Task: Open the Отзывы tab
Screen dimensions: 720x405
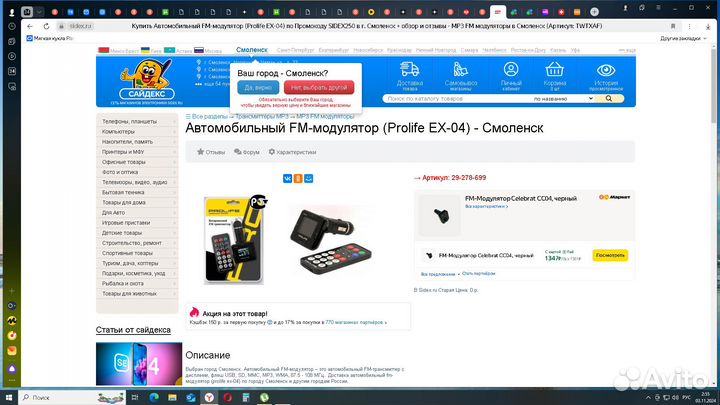Action: pos(211,152)
